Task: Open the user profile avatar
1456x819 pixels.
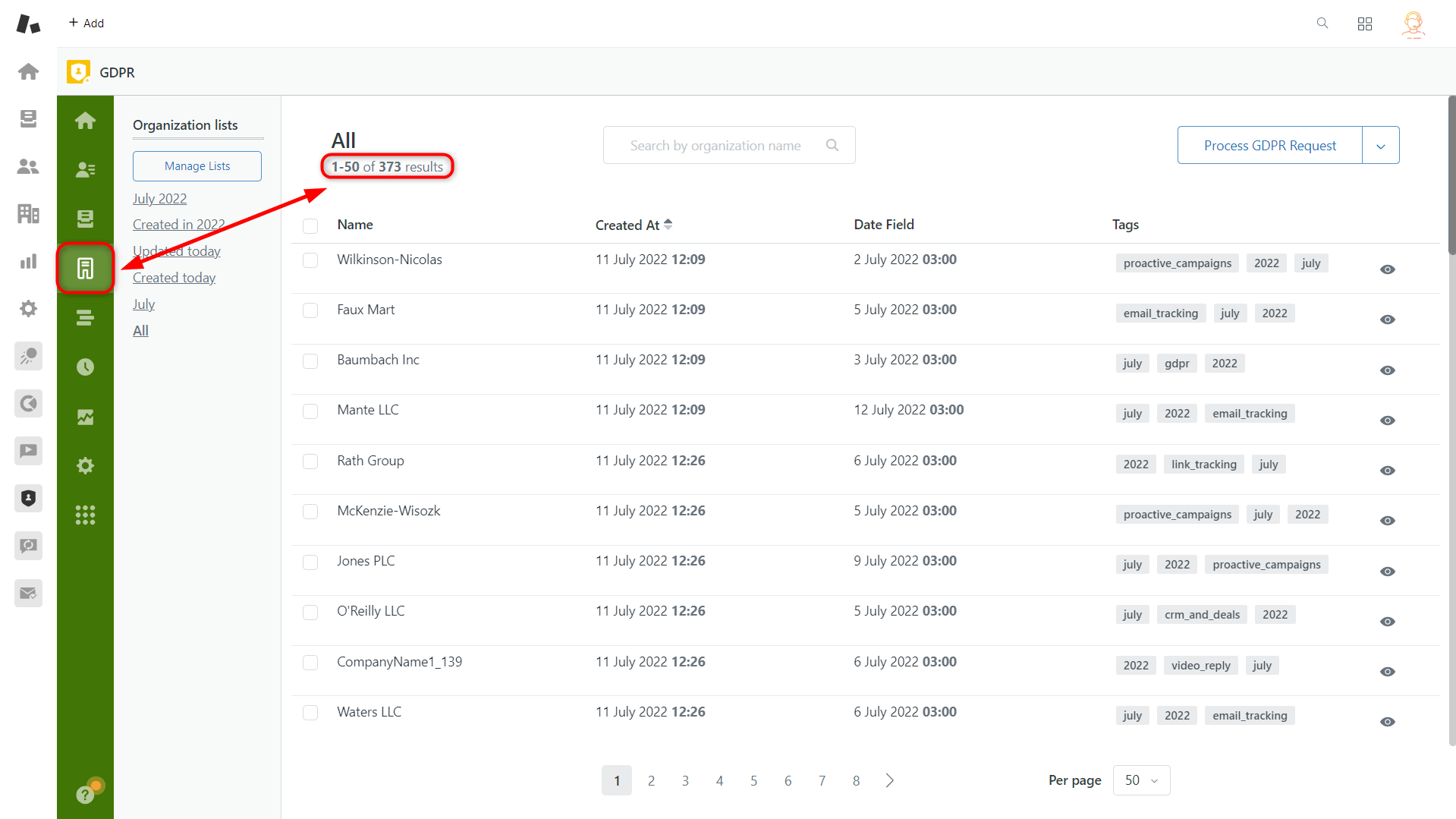Action: [1413, 24]
